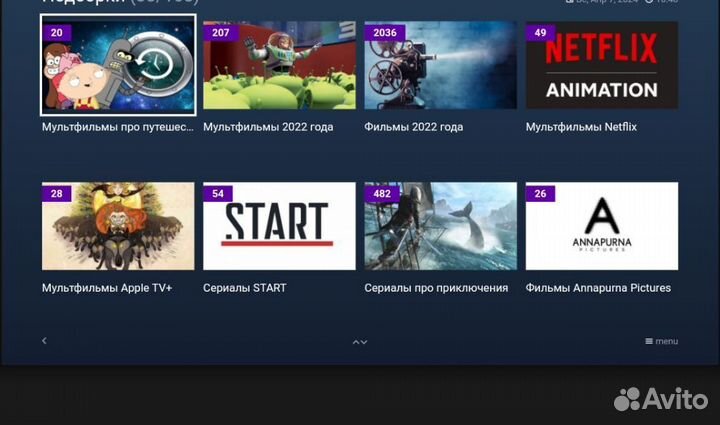Viewport: 720px width, 425px height.
Task: Open the Netflix Animation thumbnail
Action: tap(602, 65)
